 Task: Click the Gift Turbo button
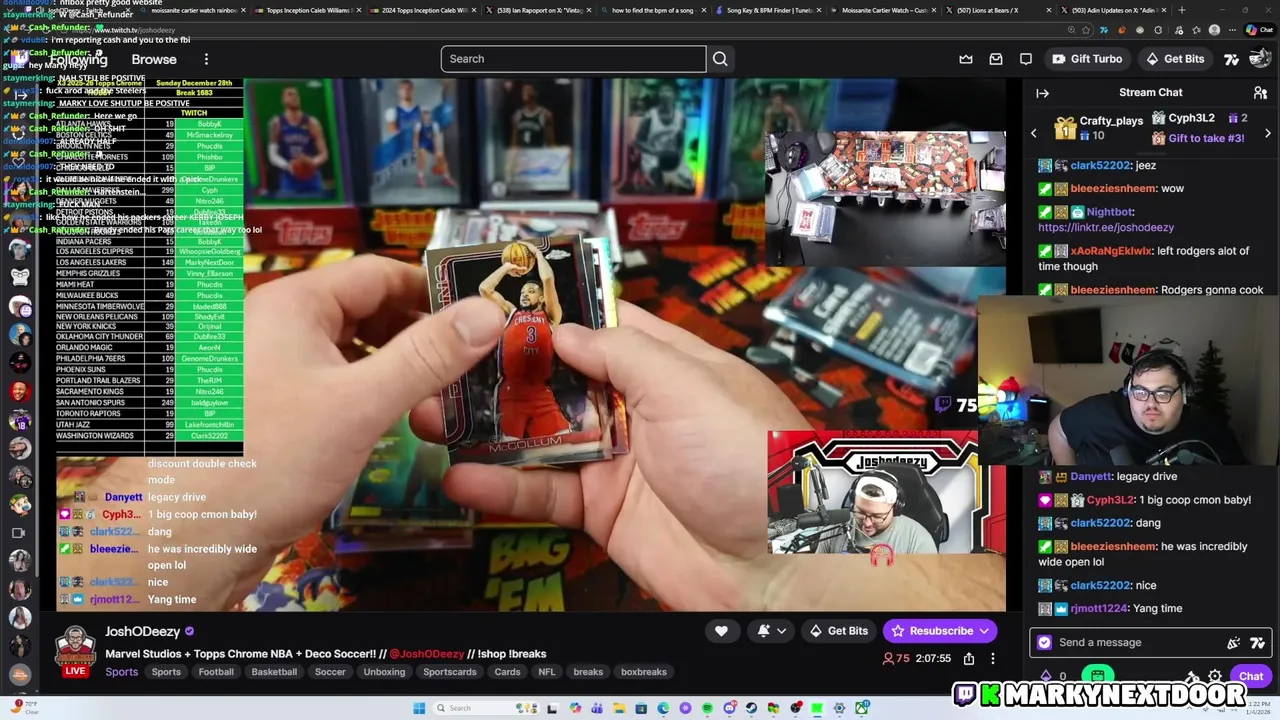[1086, 59]
